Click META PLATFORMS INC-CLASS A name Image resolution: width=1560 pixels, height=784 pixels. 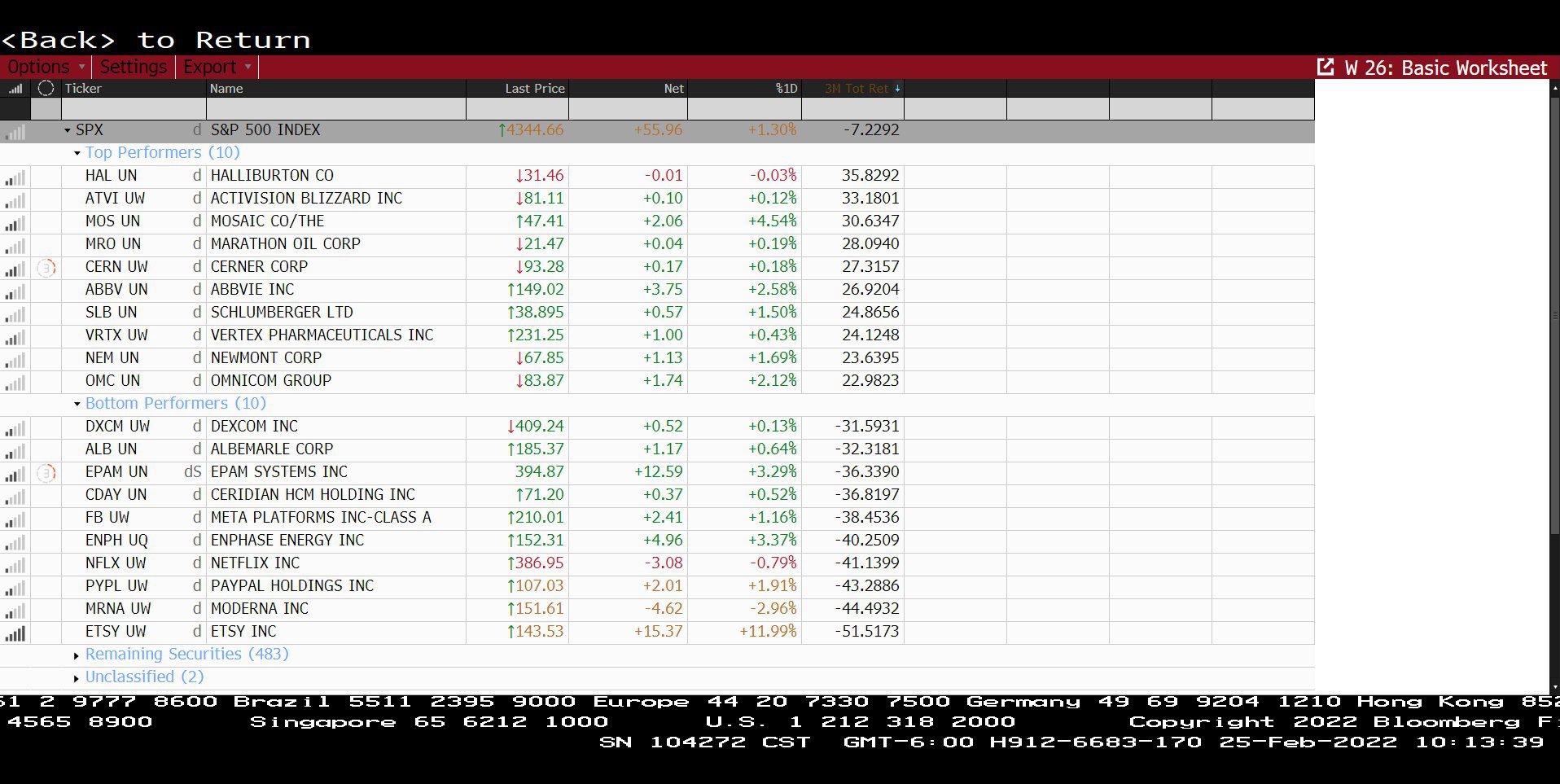pos(321,517)
